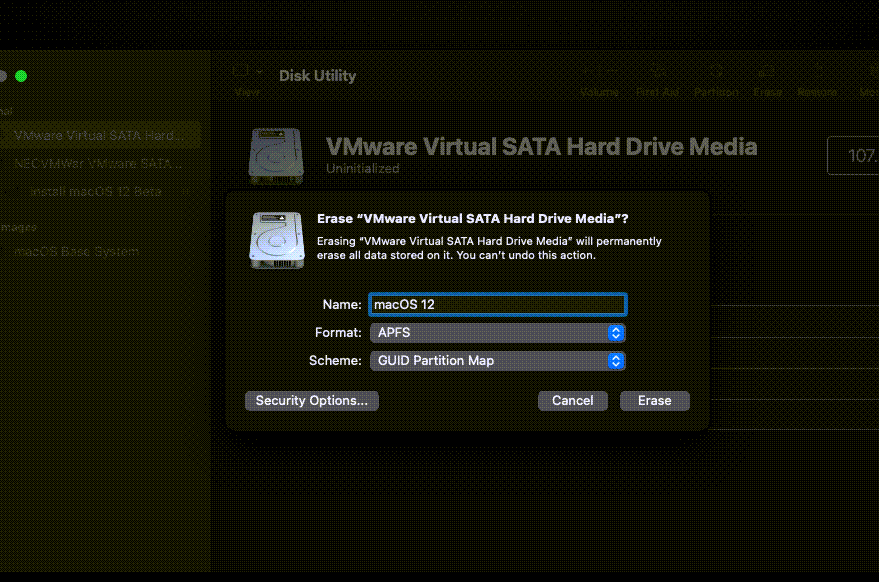Select VMware Virtual SATA Hard drive in sidebar
The image size is (879, 582).
(x=99, y=135)
